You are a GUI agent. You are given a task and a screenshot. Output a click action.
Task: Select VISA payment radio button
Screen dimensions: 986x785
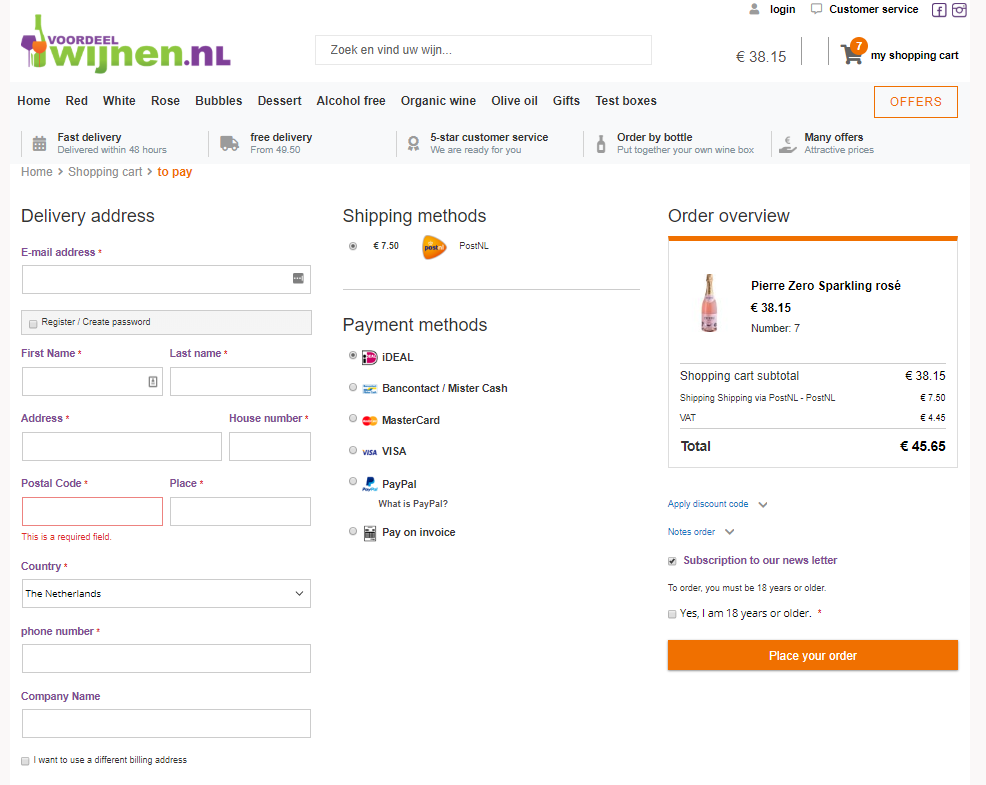(x=353, y=450)
